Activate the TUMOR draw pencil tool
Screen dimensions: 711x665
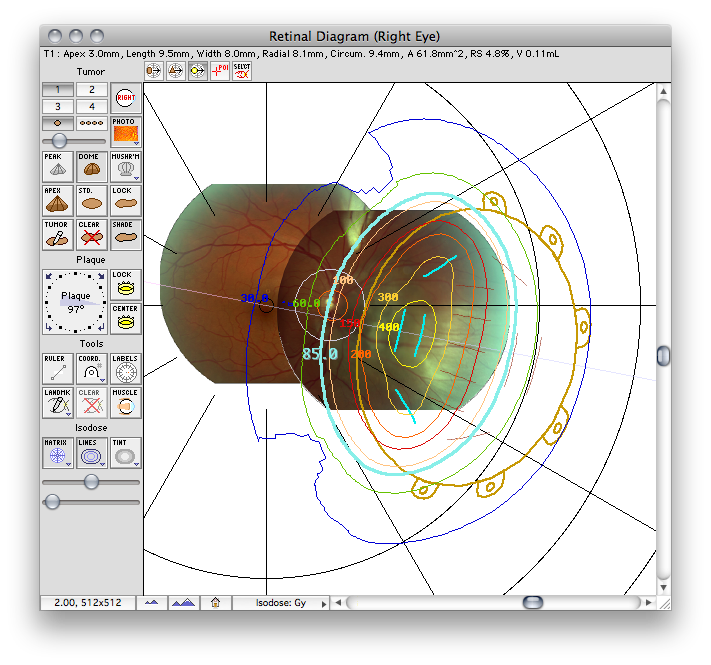pos(58,234)
